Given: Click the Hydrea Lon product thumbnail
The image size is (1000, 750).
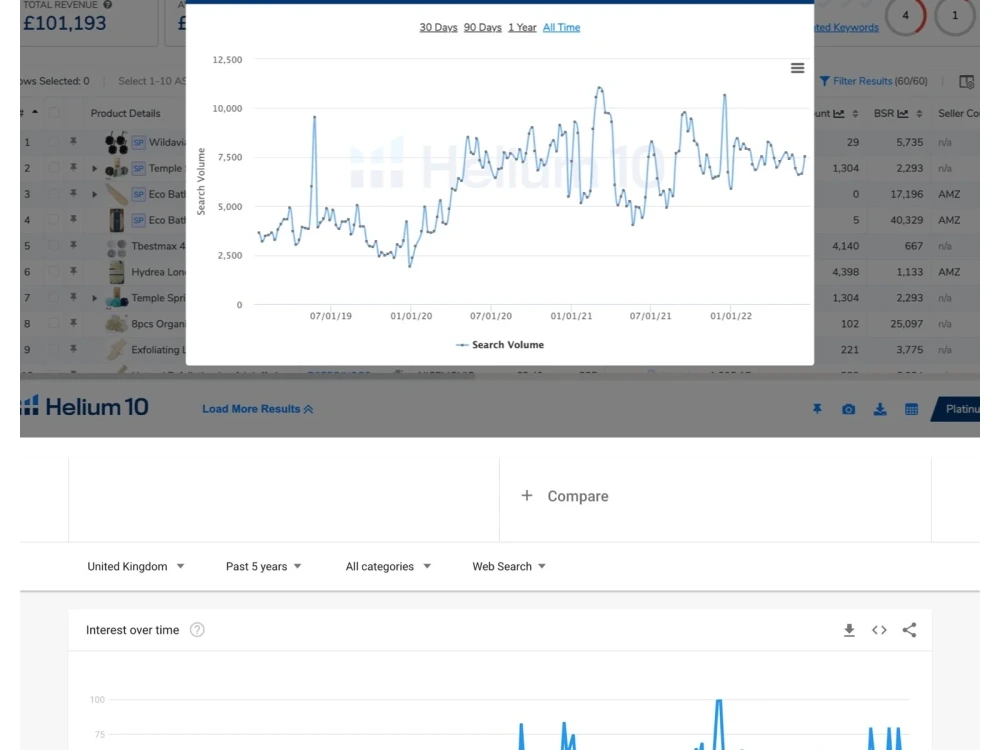Looking at the screenshot, I should click(116, 272).
